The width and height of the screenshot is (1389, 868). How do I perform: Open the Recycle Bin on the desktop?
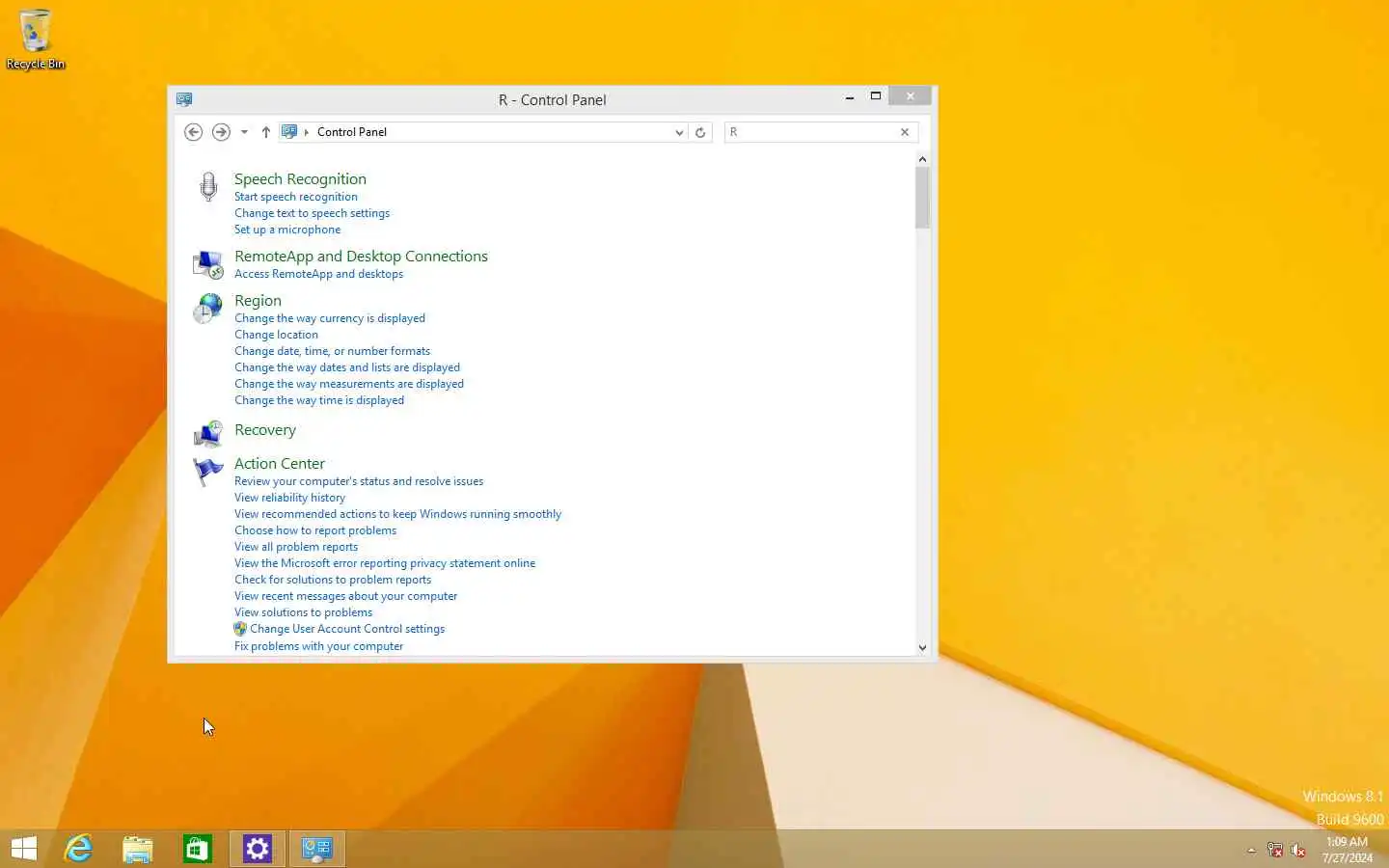pyautogui.click(x=36, y=40)
